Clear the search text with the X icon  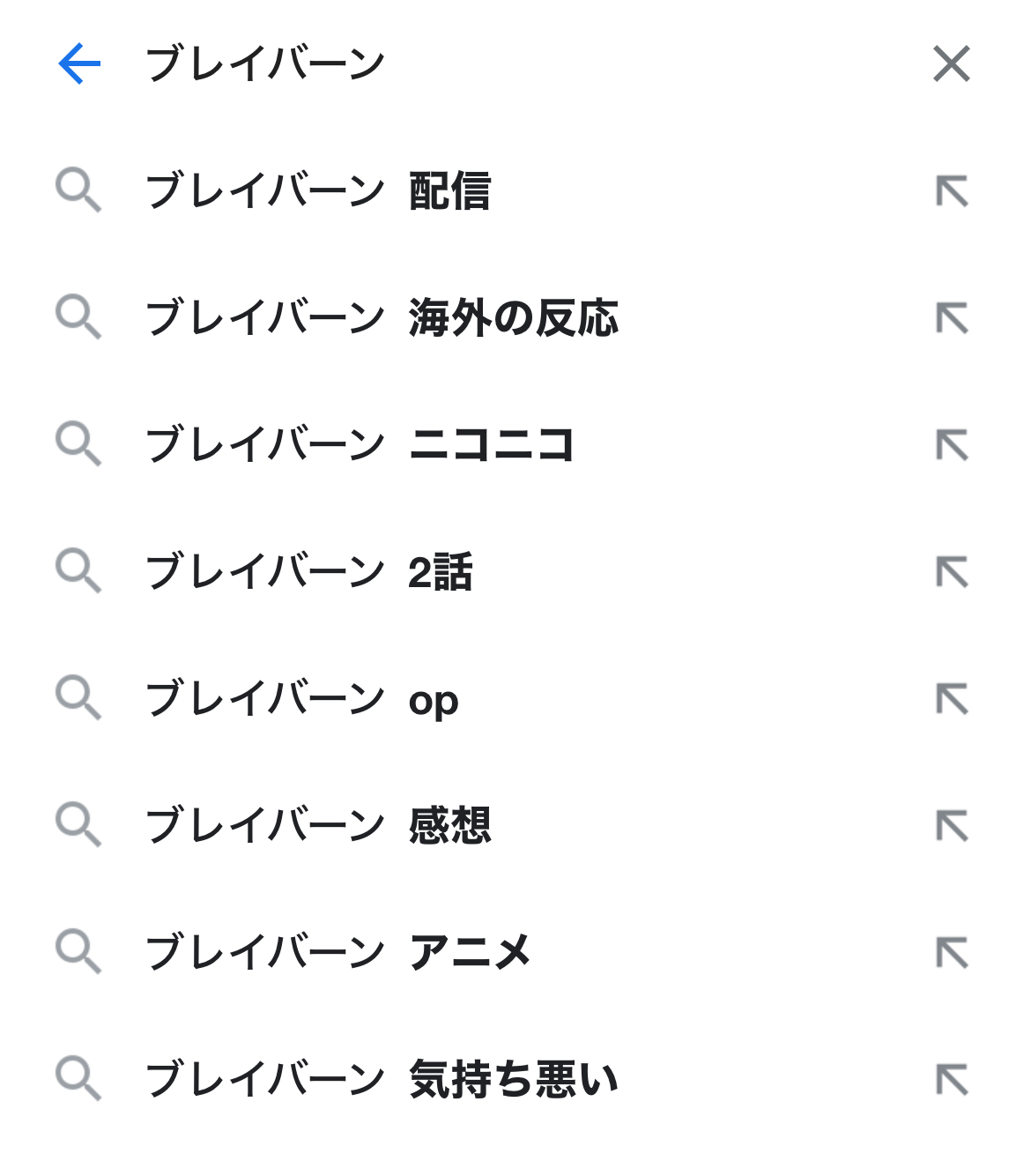pyautogui.click(x=952, y=63)
